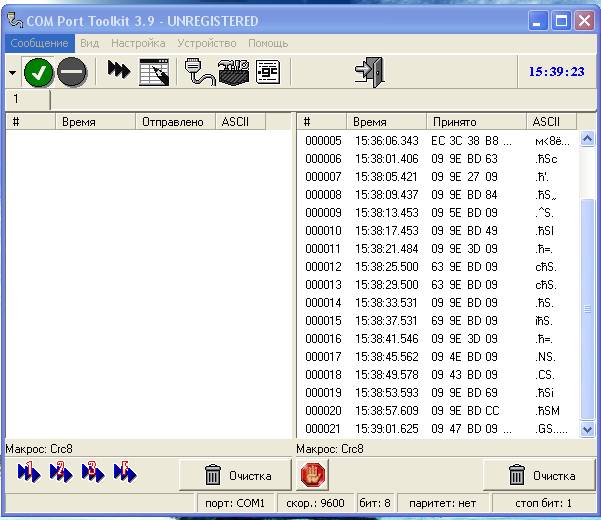601x520 pixels.
Task: Select received row 000017
Action: click(437, 357)
